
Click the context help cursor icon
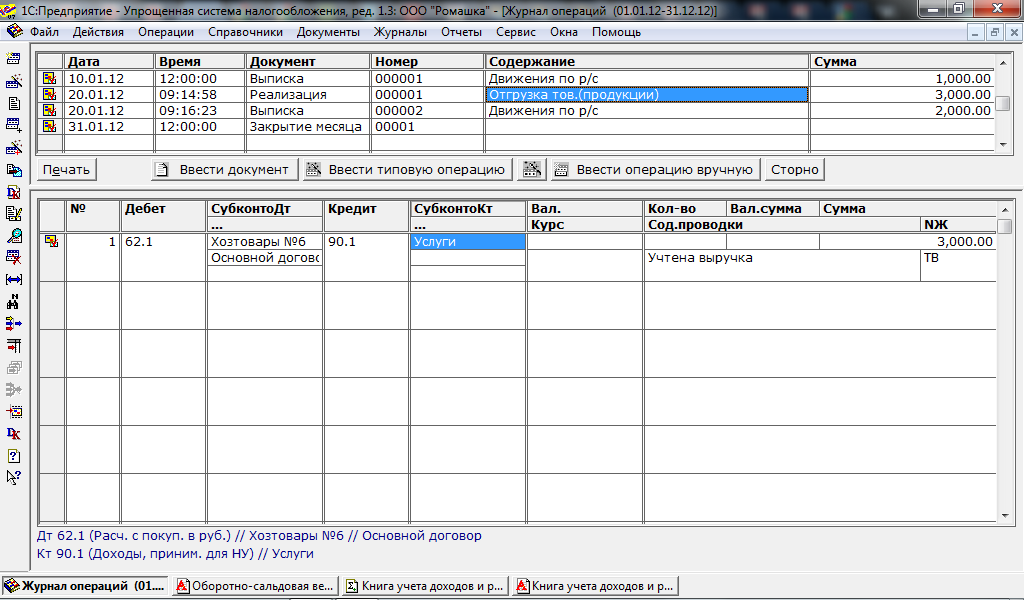coord(13,478)
